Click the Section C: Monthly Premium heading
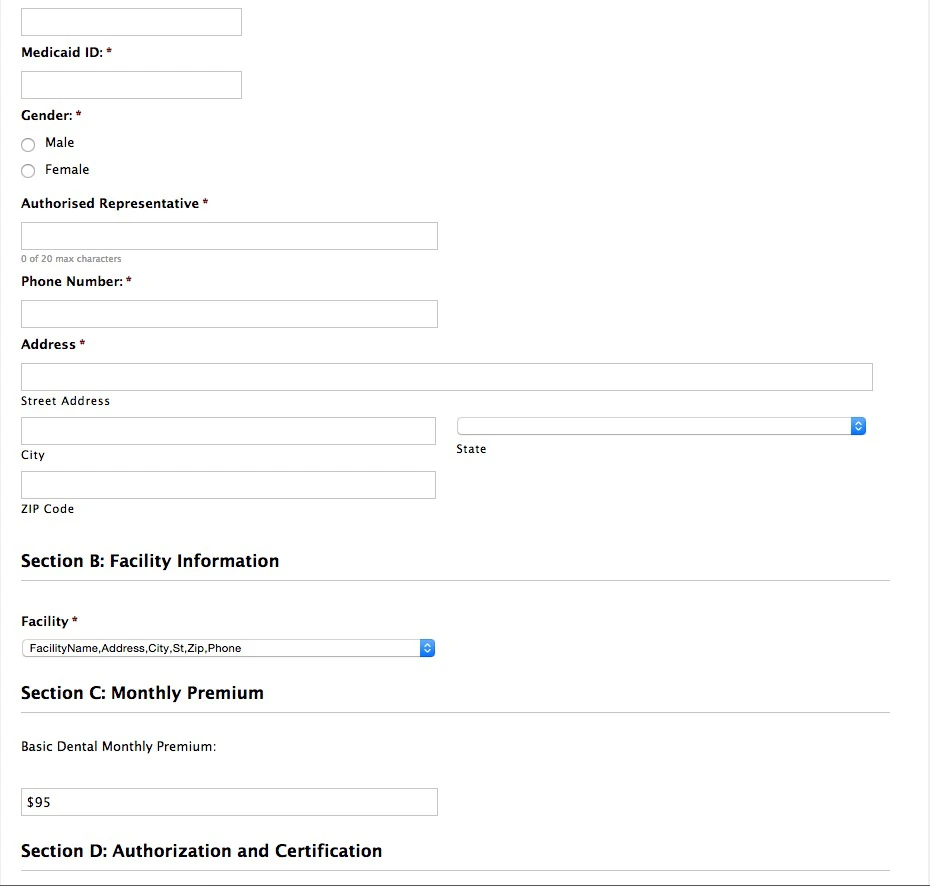Viewport: 930px width, 886px height. tap(142, 693)
